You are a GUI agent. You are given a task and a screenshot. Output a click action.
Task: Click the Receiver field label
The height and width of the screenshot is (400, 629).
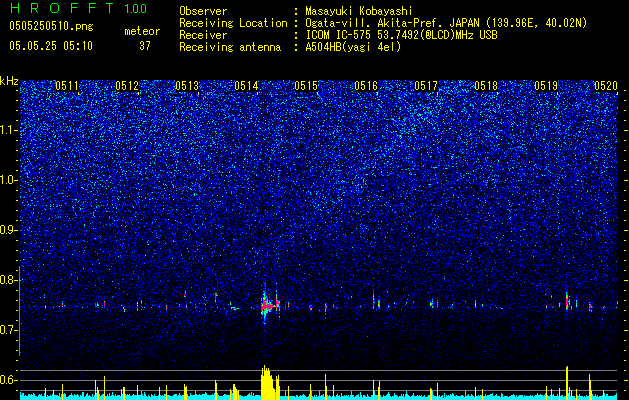203,35
